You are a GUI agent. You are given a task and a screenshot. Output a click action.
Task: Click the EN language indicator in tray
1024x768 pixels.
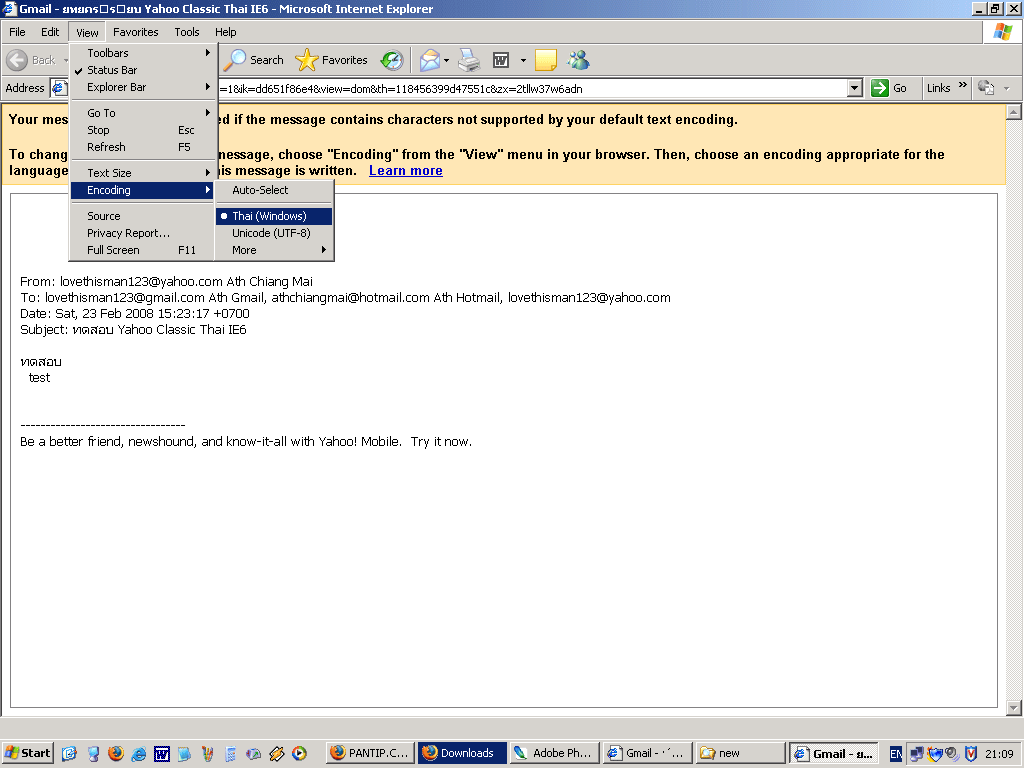(x=896, y=754)
